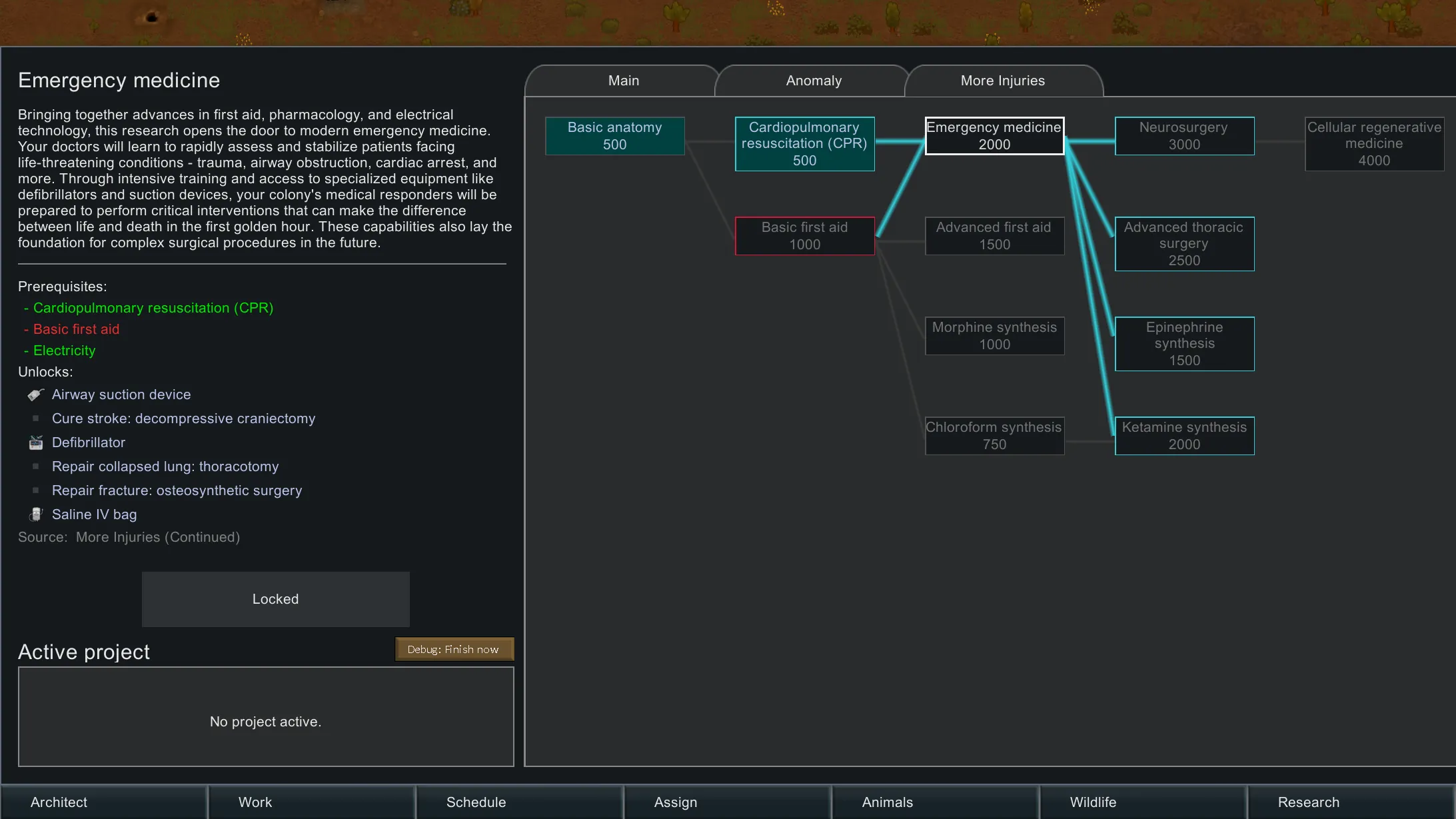Click the Defibrillator icon in Unlocks
The height and width of the screenshot is (819, 1456).
(x=36, y=442)
